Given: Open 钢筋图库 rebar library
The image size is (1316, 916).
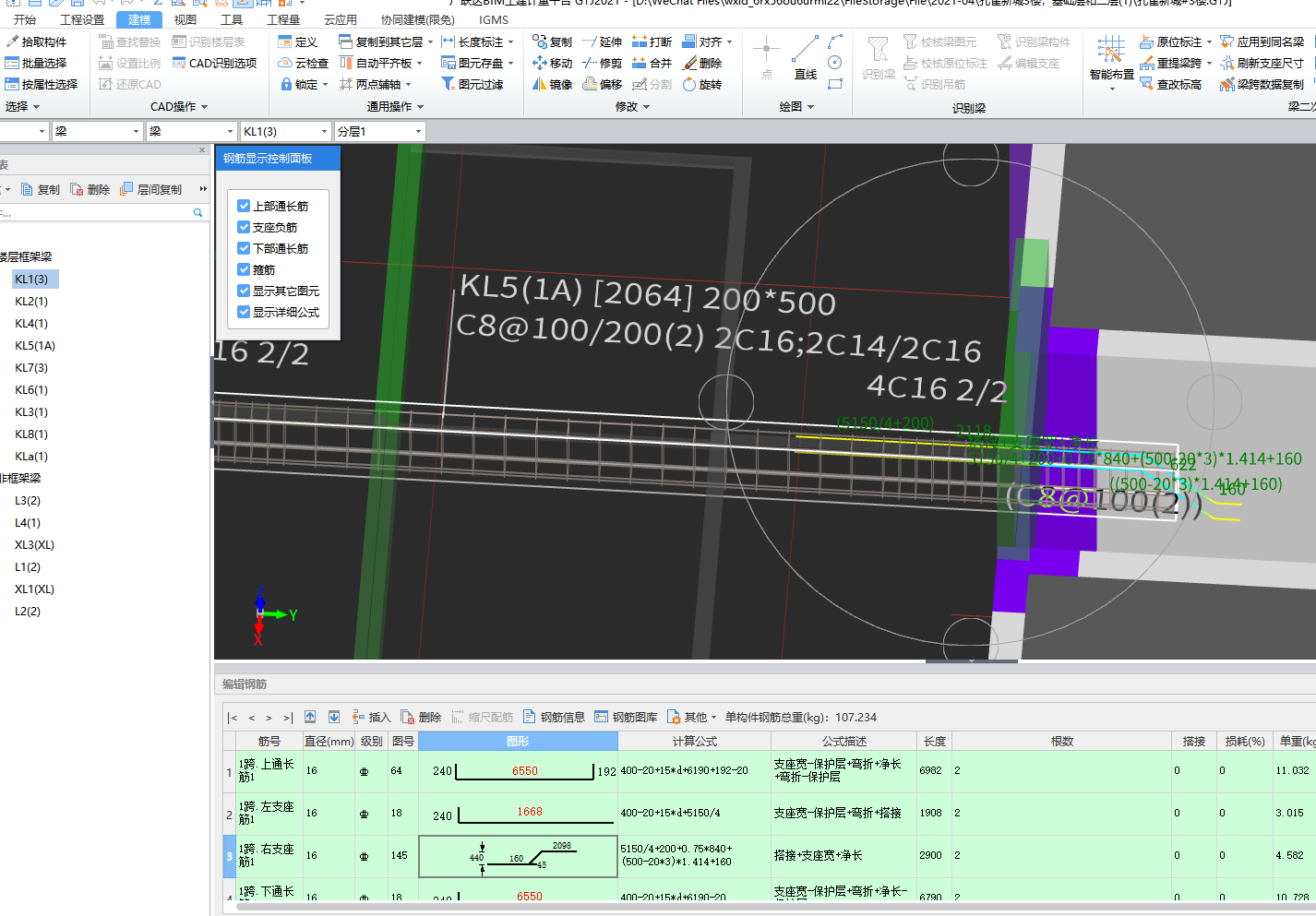Looking at the screenshot, I should (x=626, y=717).
